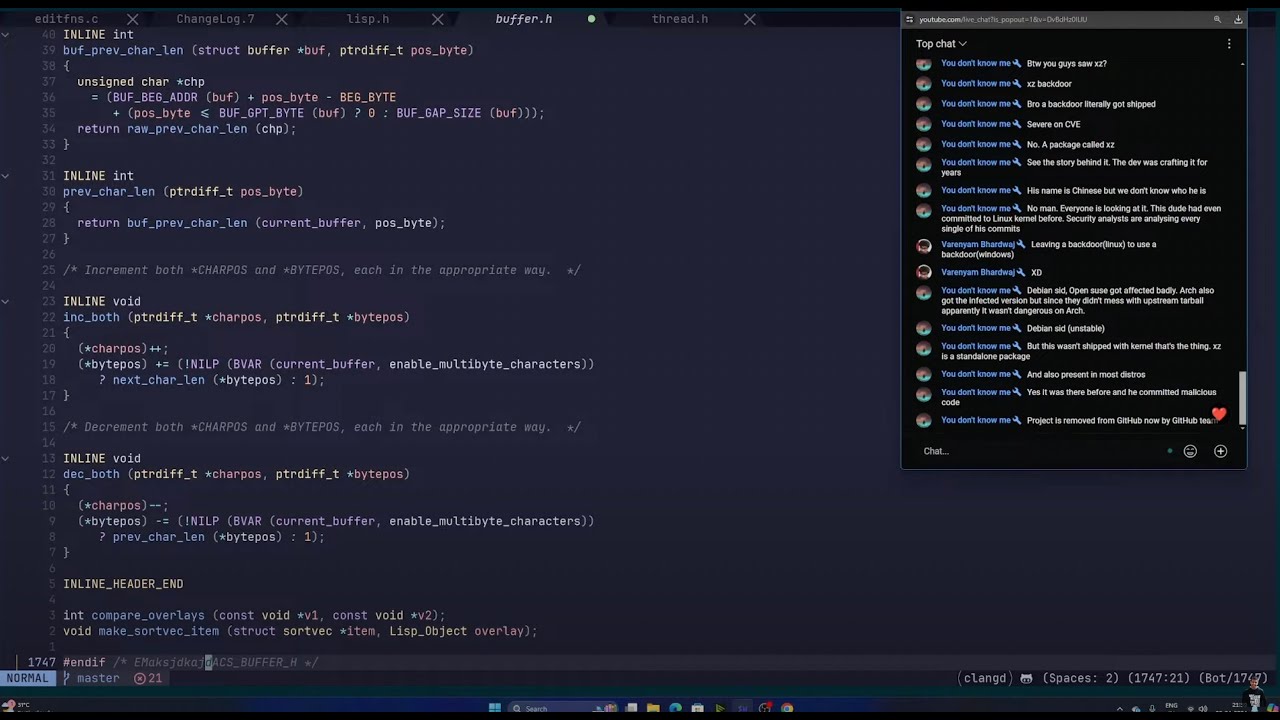Click the zoom magnifier in the address bar
Image resolution: width=1280 pixels, height=720 pixels.
tap(1217, 19)
